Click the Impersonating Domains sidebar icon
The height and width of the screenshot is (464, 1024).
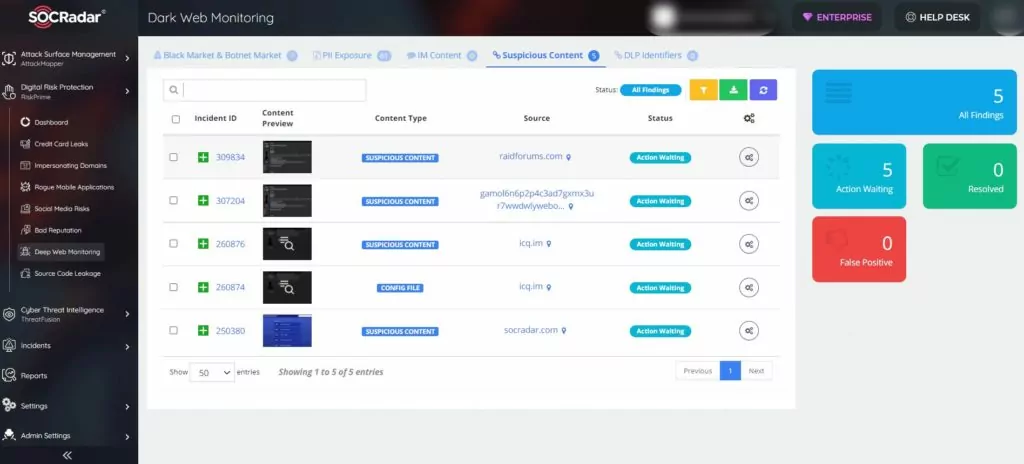tap(25, 165)
